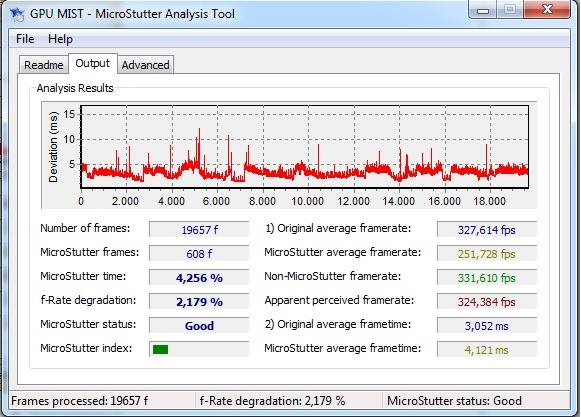
Task: Click the f-Rate degradation value 2,179 % field
Action: 199,302
